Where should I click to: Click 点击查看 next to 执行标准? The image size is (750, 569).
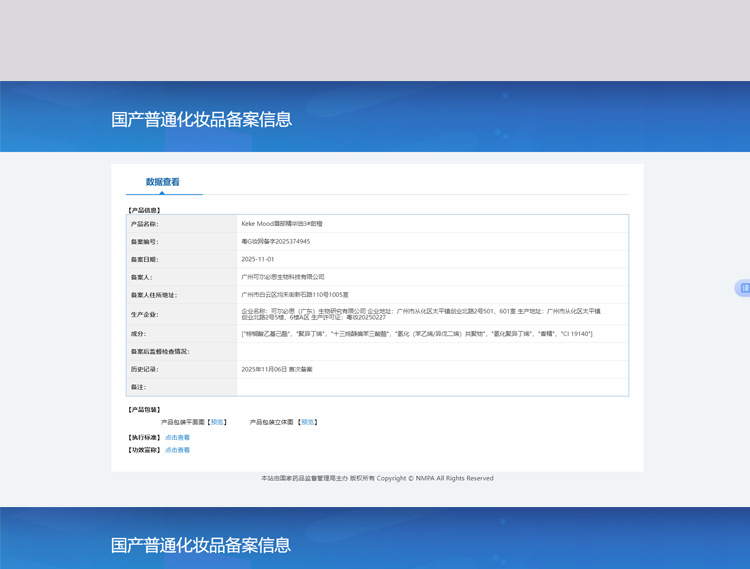tap(177, 438)
